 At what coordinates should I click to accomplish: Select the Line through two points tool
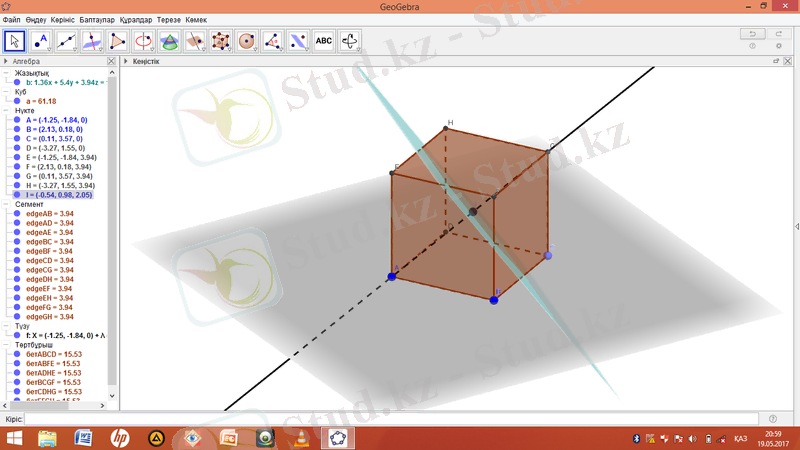click(x=67, y=41)
